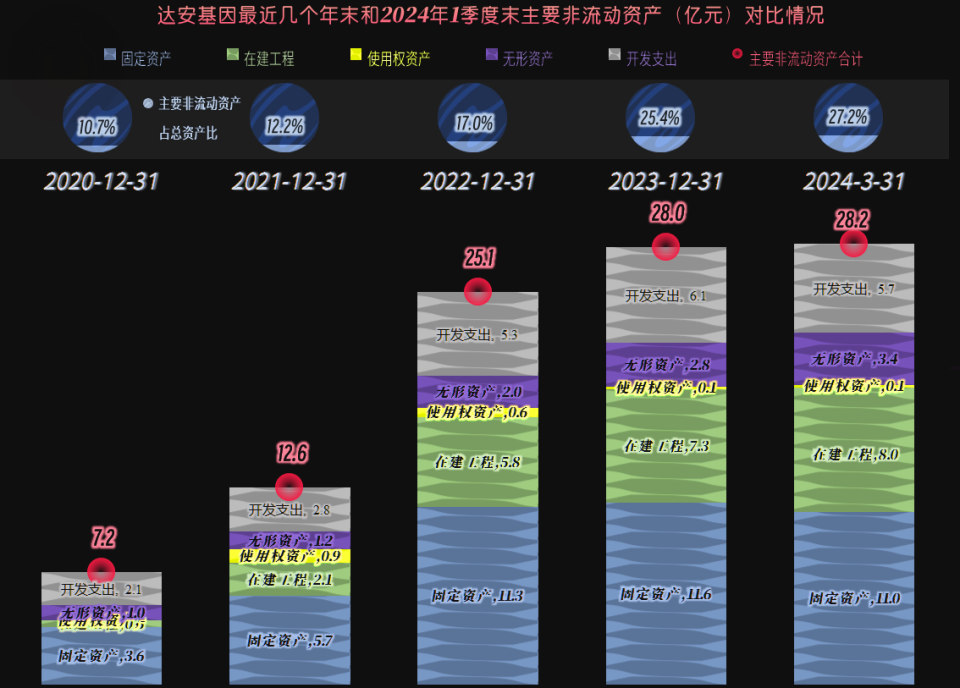Click the red total marker under 28.0
This screenshot has height=688, width=960.
tap(666, 247)
